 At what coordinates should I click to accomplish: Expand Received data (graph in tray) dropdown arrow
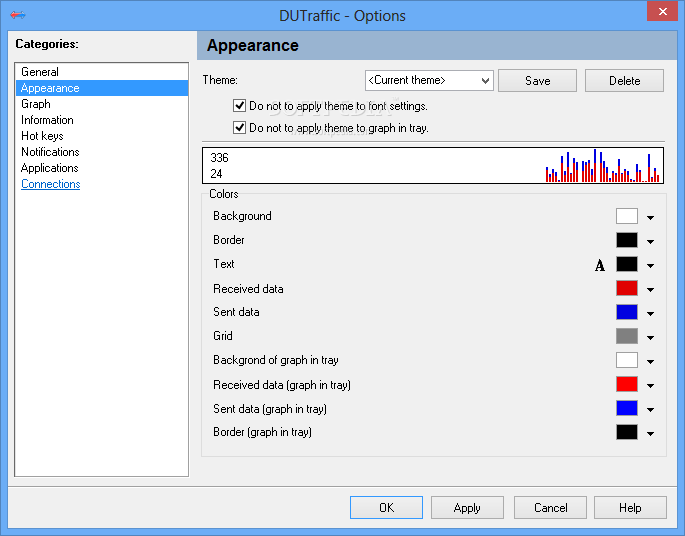[650, 385]
